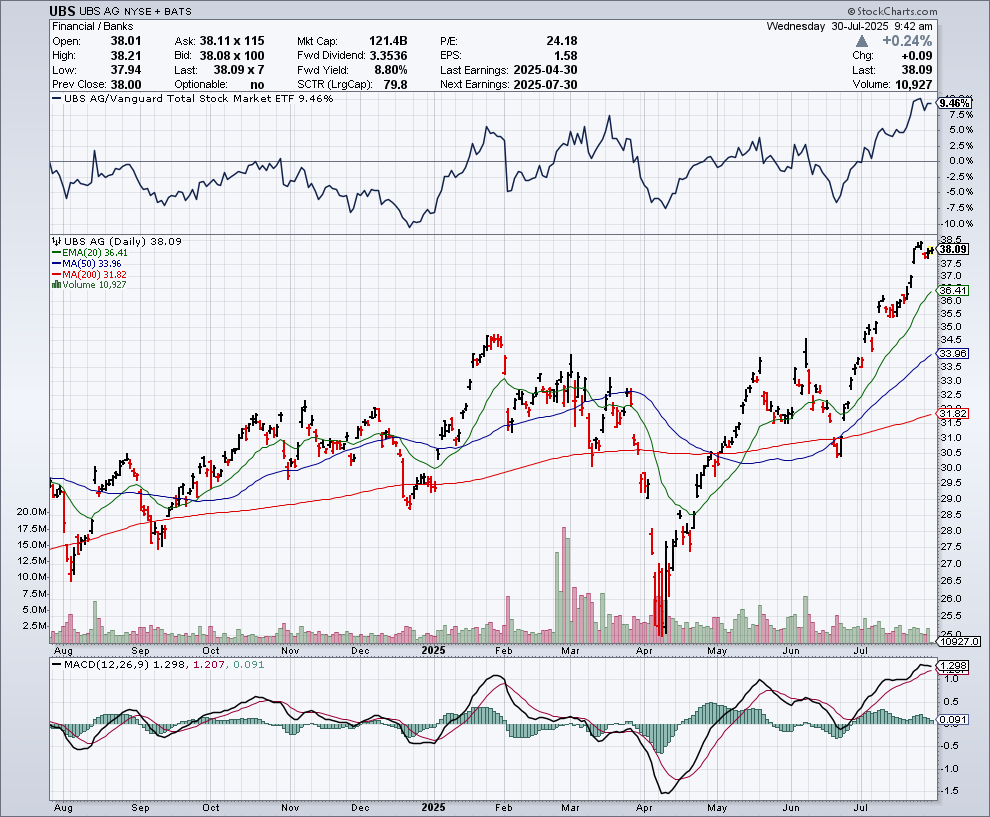The image size is (990, 817).
Task: Click the MA(50) 33.96 blue legend
Action: pos(87,263)
